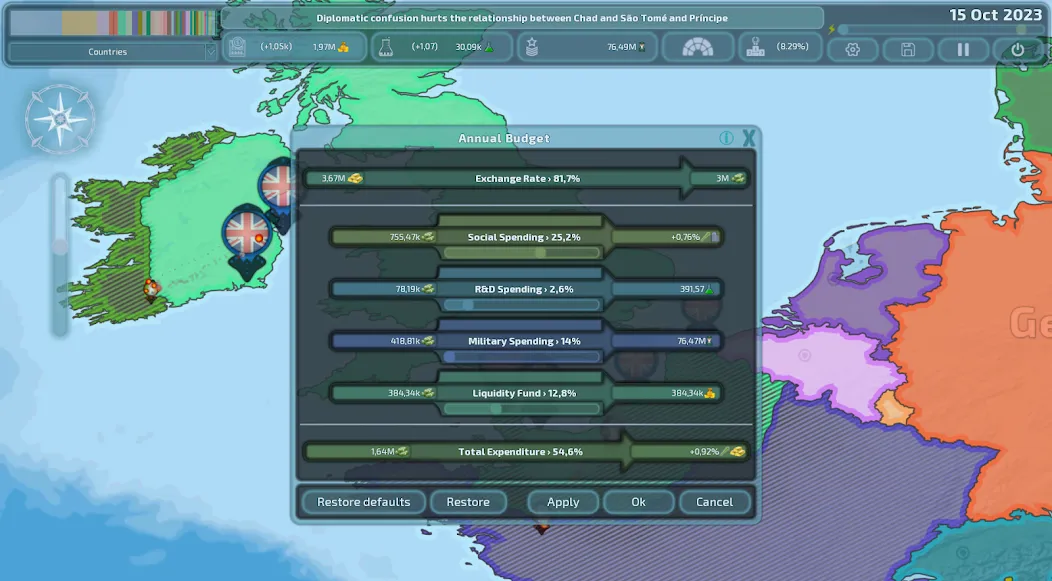The height and width of the screenshot is (581, 1052).
Task: Click the compass rose on the map
Action: [60, 118]
